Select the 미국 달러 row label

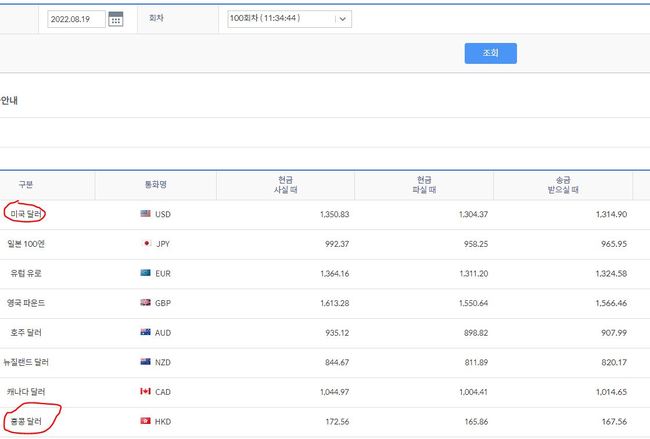(27, 214)
